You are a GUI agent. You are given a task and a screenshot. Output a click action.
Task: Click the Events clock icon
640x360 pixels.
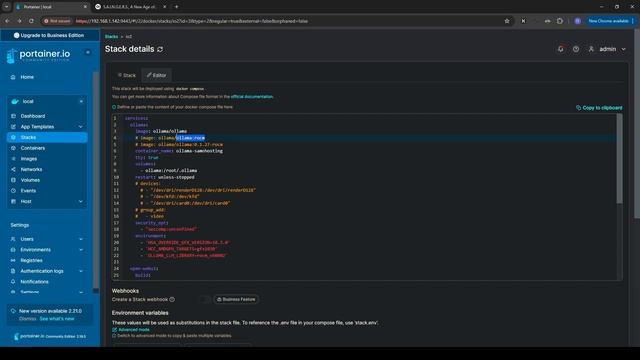click(x=13, y=191)
